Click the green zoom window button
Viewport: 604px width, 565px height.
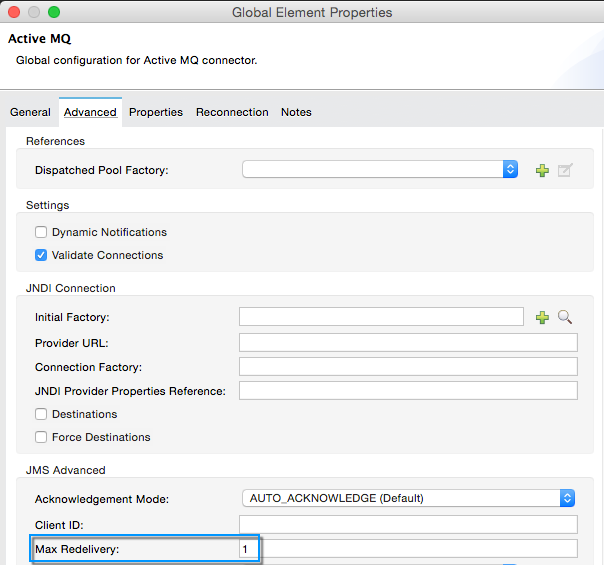(54, 12)
